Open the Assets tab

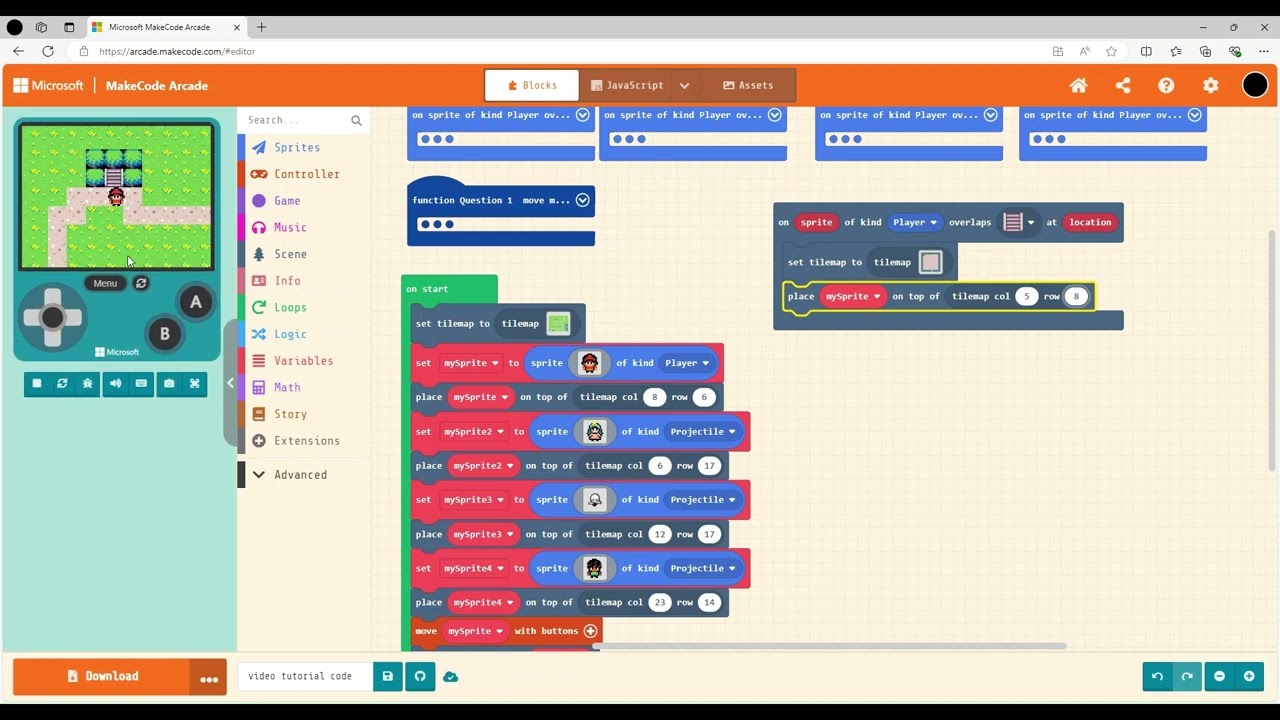coord(748,86)
